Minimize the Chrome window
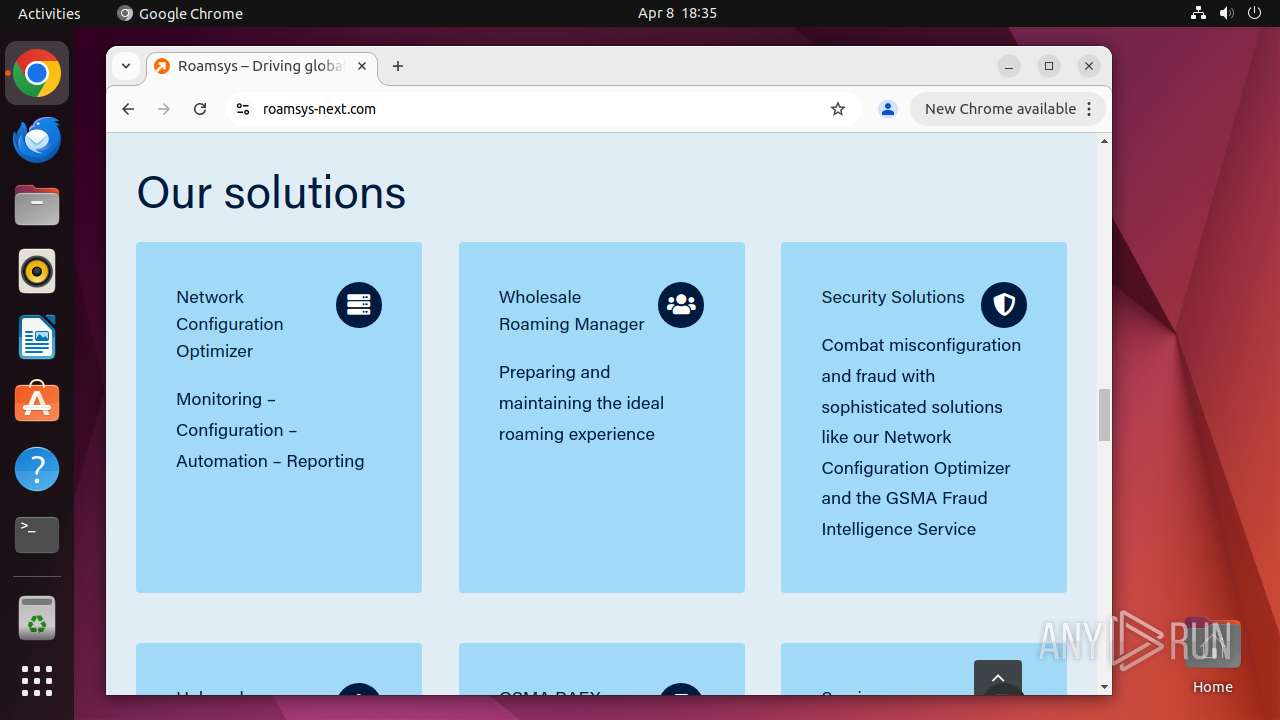The height and width of the screenshot is (720, 1280). click(x=1009, y=66)
